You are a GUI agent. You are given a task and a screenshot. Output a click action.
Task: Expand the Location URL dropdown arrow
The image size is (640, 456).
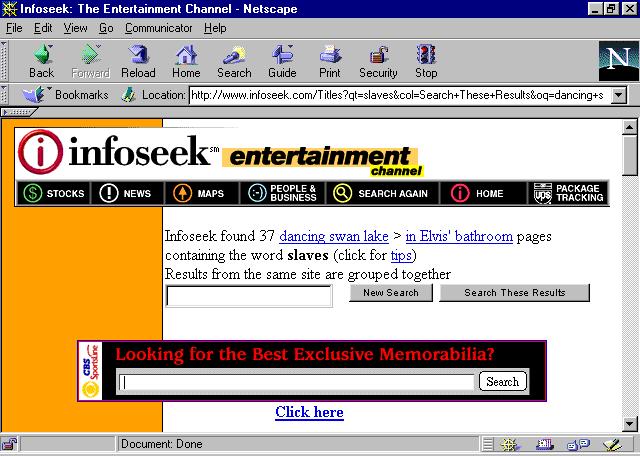point(618,95)
